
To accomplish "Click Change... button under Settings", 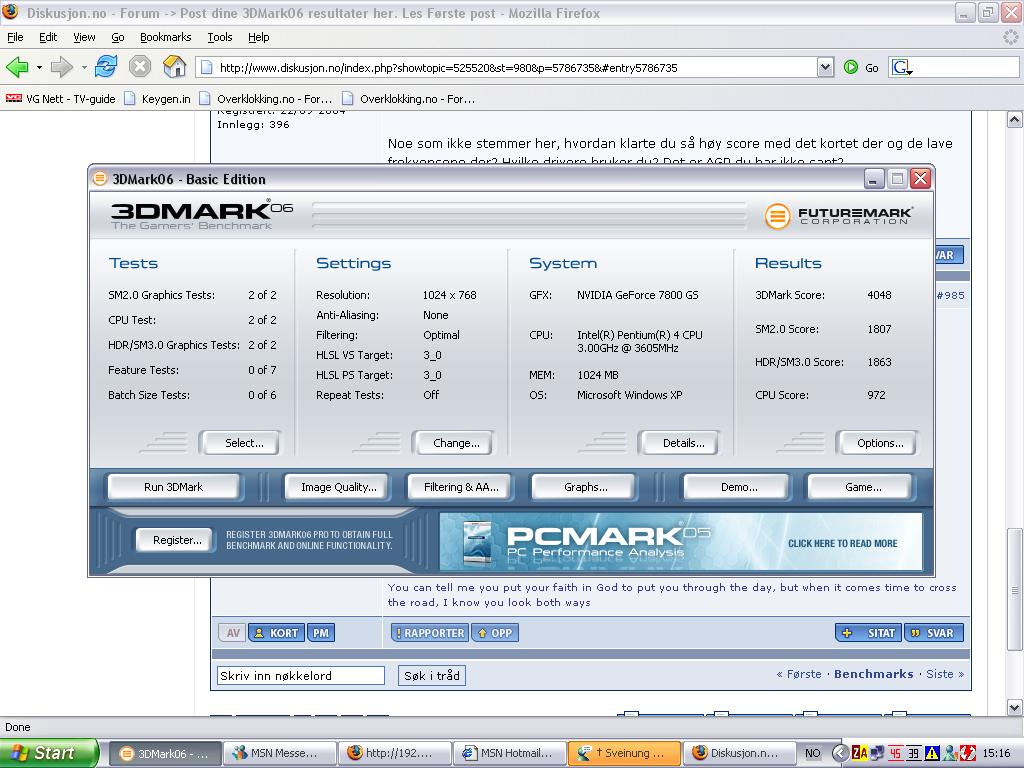I will coord(453,443).
